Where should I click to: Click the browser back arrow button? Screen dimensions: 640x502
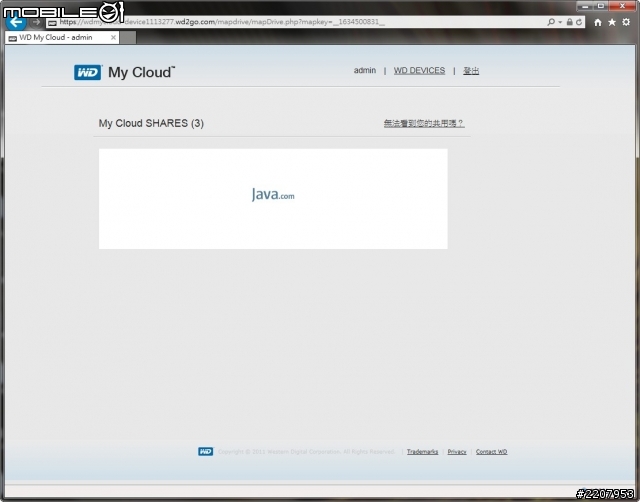coord(16,22)
